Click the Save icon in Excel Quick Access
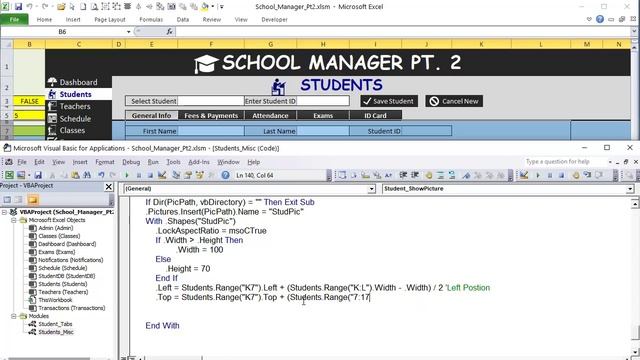The image size is (640, 360). pos(18,7)
